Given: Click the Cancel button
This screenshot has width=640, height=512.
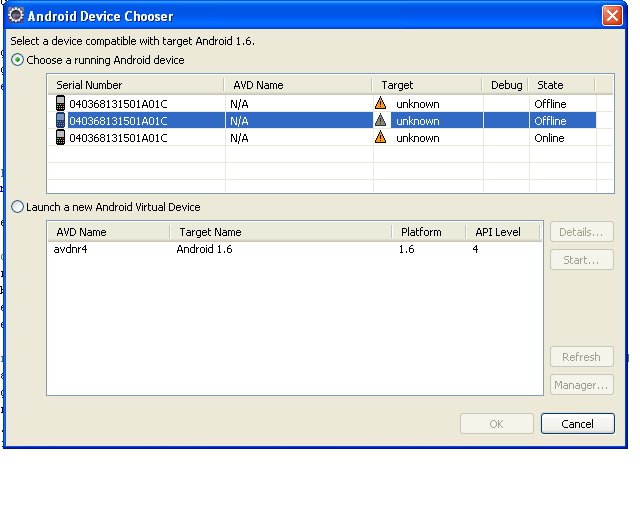Looking at the screenshot, I should (578, 424).
